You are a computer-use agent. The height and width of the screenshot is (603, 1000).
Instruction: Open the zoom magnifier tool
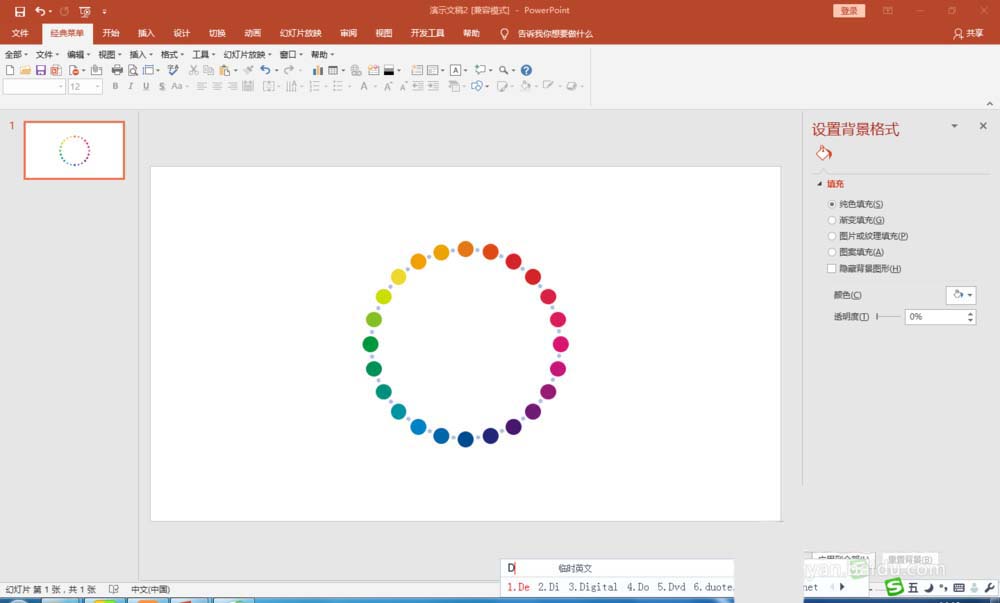click(x=504, y=70)
